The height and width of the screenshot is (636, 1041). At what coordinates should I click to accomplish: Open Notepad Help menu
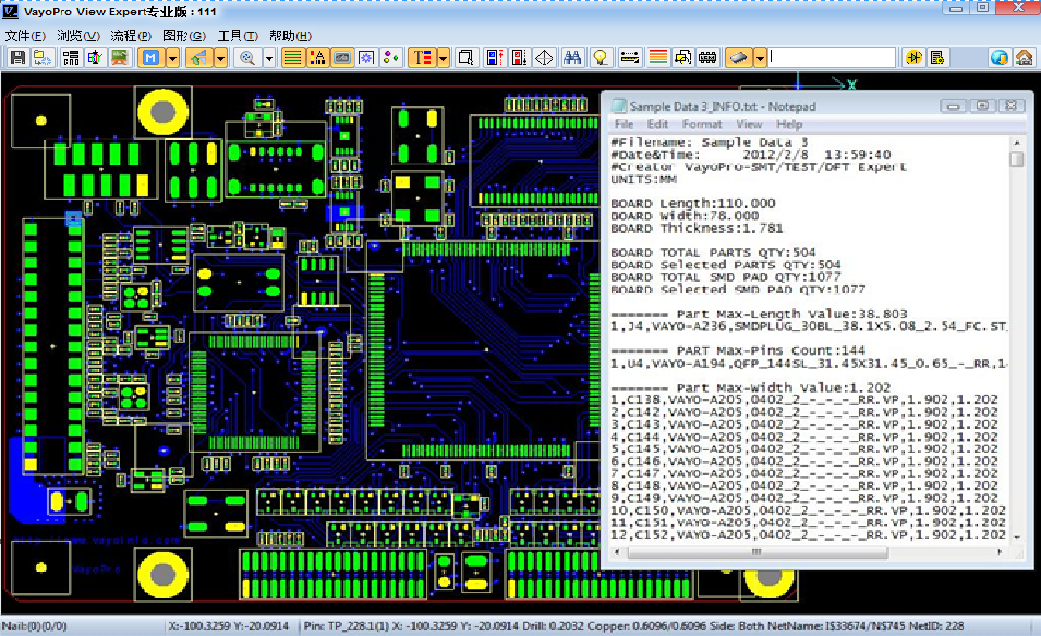point(789,124)
